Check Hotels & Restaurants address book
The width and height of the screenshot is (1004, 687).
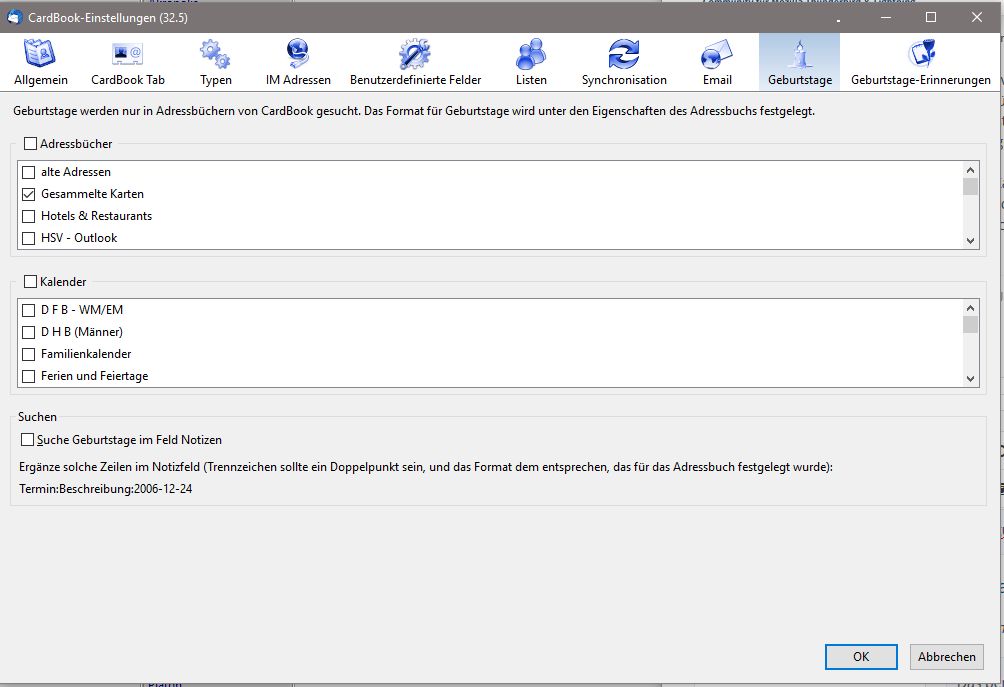click(x=28, y=216)
